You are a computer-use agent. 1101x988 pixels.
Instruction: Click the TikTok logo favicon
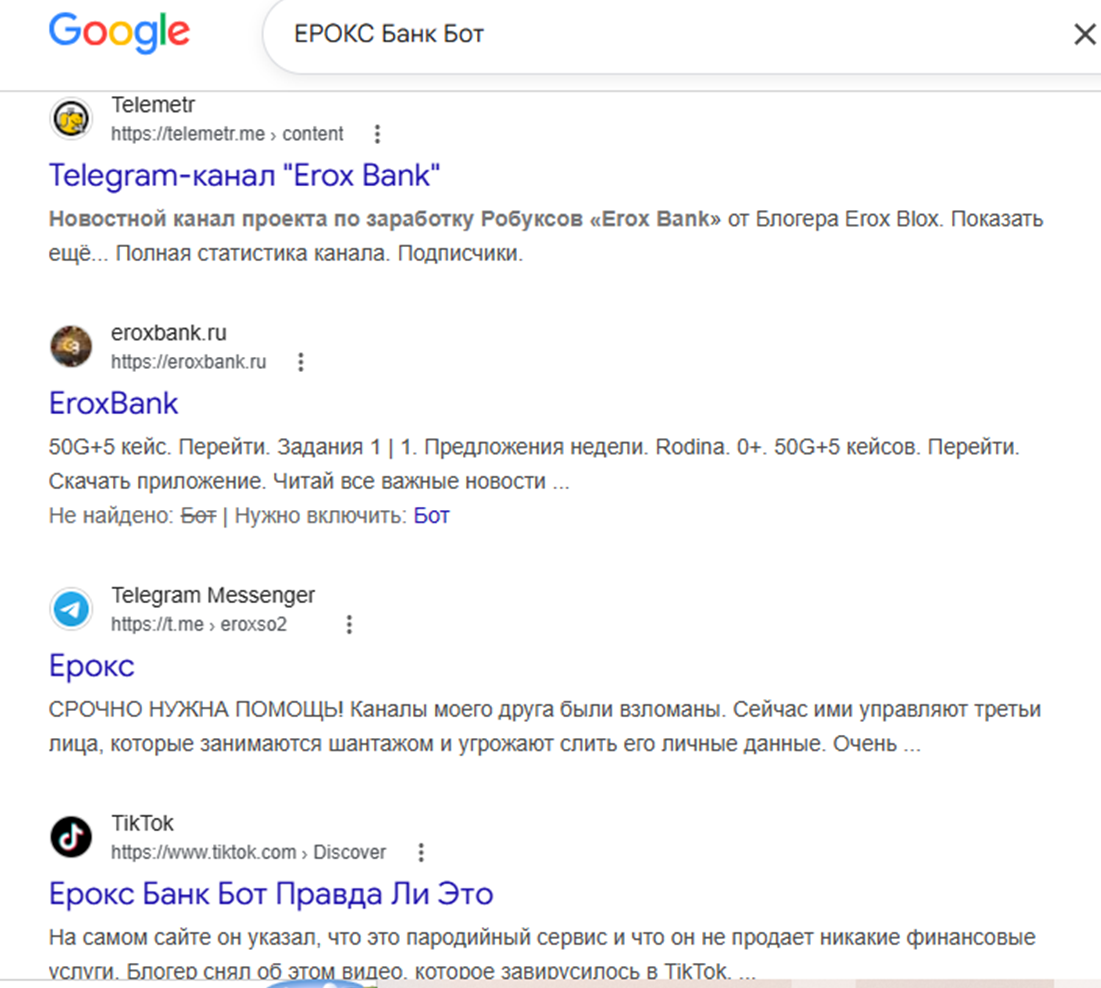coord(71,837)
